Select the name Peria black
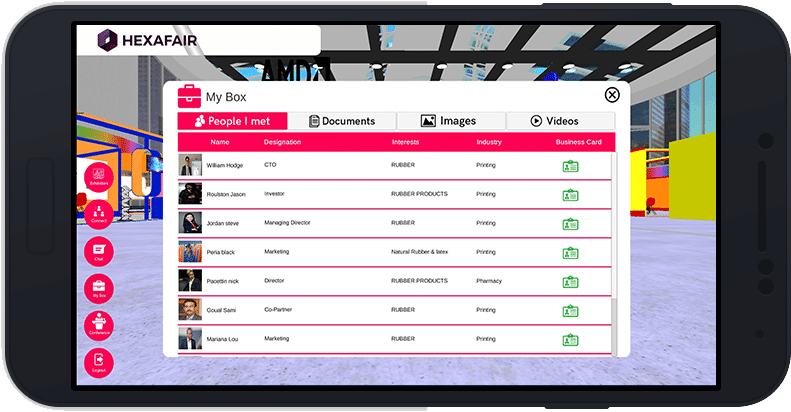Image resolution: width=791 pixels, height=412 pixels. click(x=220, y=252)
